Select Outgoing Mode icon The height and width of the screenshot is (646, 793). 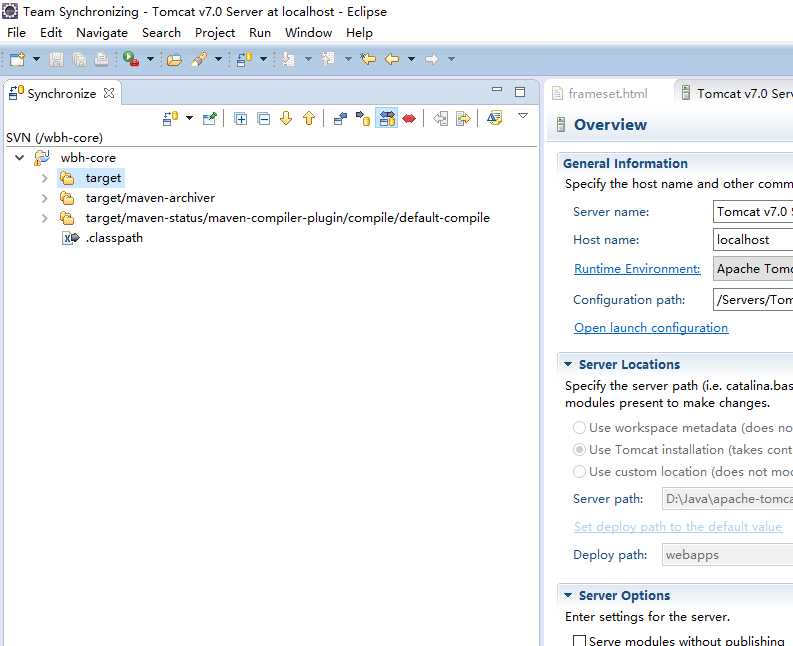click(363, 118)
